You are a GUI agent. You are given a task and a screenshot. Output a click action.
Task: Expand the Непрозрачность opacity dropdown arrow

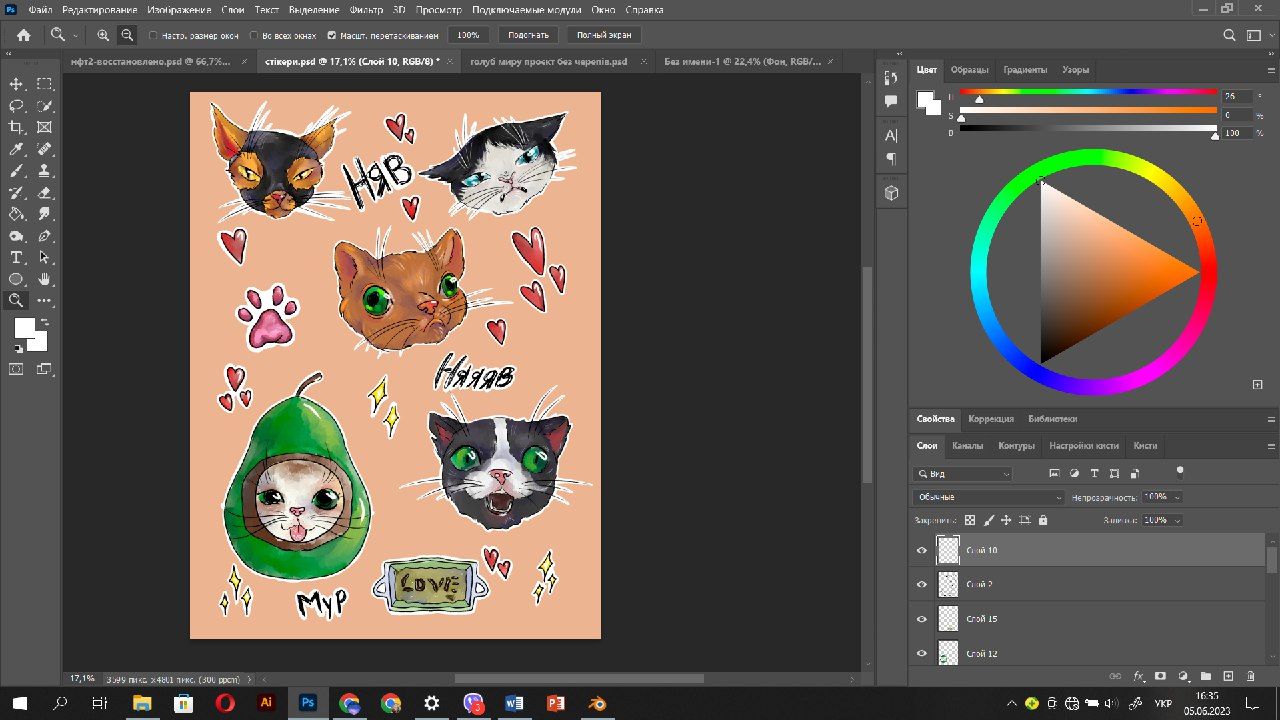coord(1177,497)
